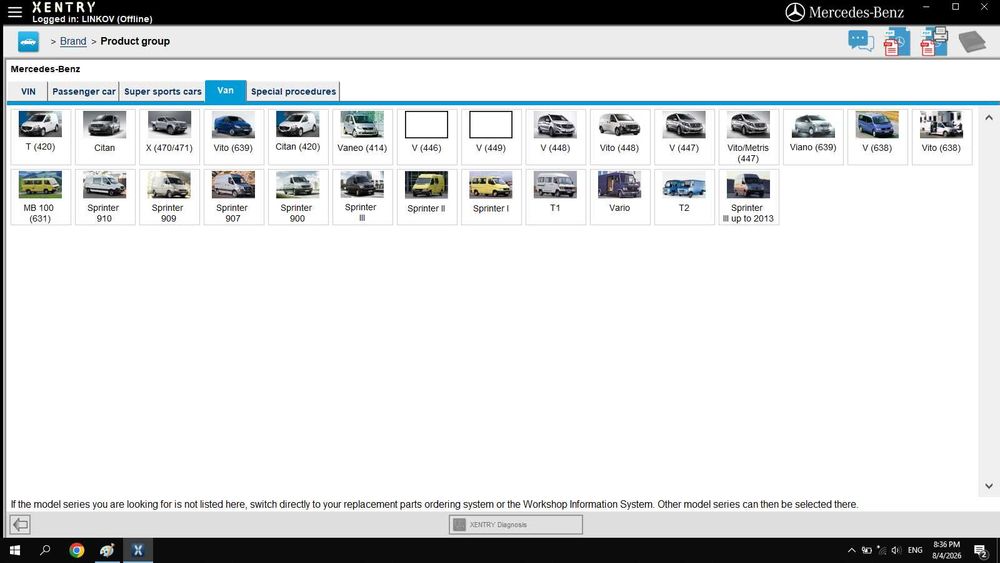
Task: Open the volume tray icon
Action: pos(897,550)
